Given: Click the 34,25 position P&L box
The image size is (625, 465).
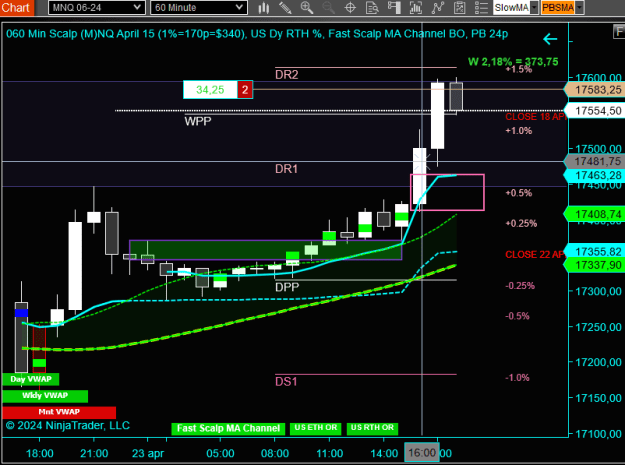Looking at the screenshot, I should click(x=210, y=90).
